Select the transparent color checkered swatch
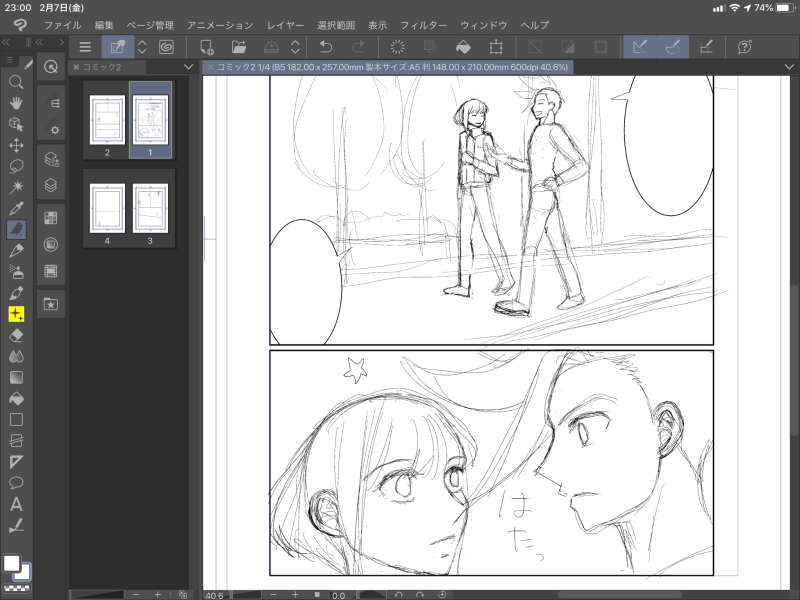 point(17,588)
